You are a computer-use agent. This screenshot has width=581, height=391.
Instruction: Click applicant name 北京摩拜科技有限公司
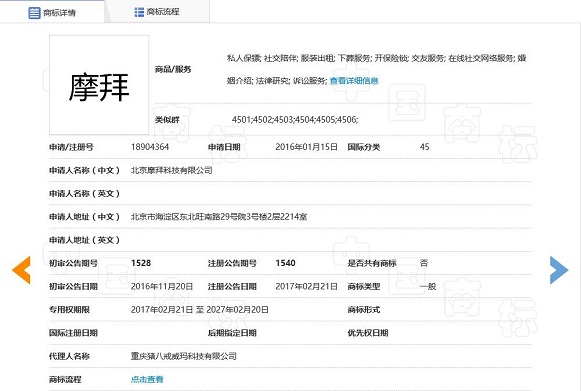tap(172, 170)
